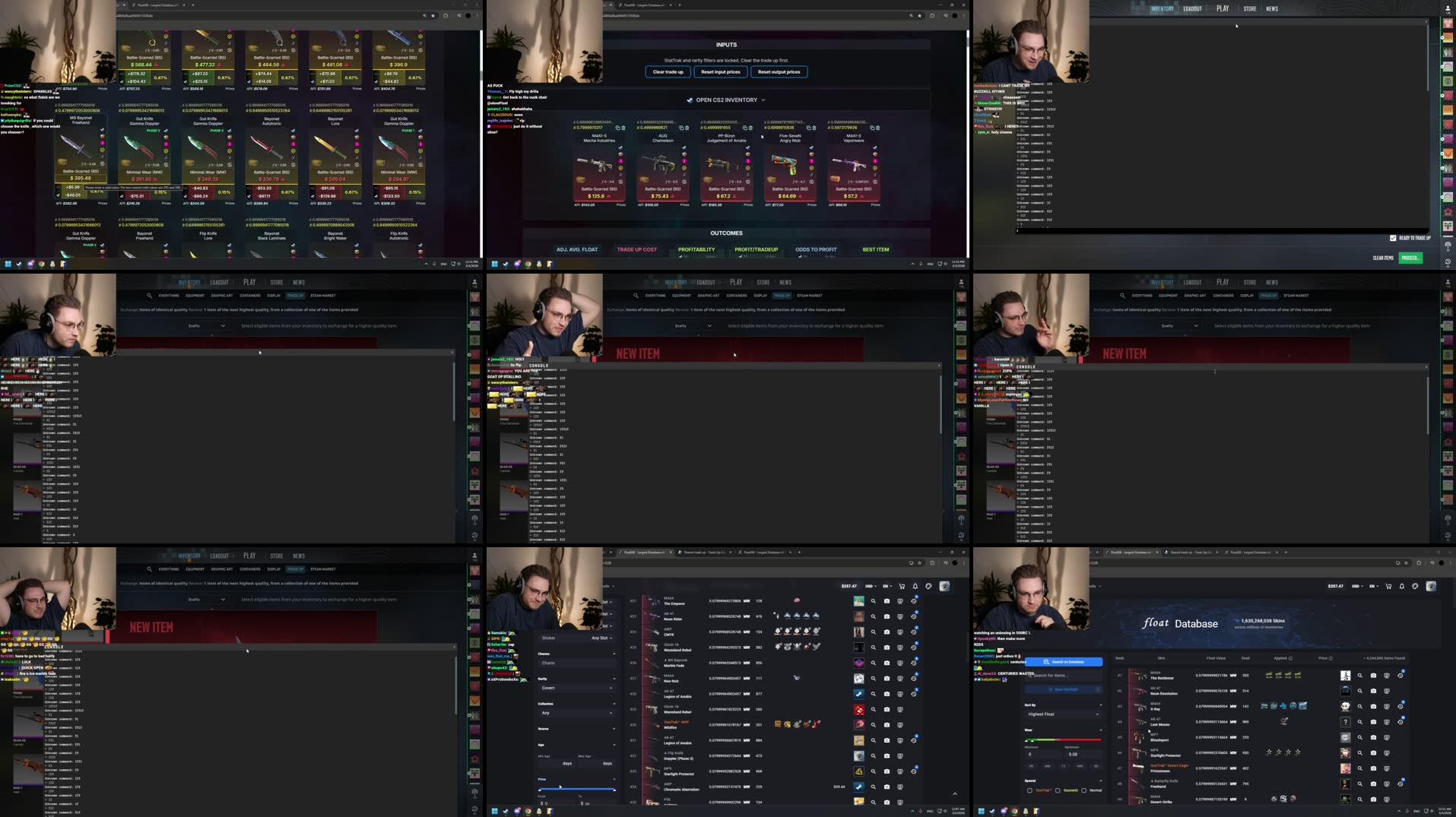
Task: Open the Sort by Highest Float dropdown
Action: click(x=1062, y=714)
